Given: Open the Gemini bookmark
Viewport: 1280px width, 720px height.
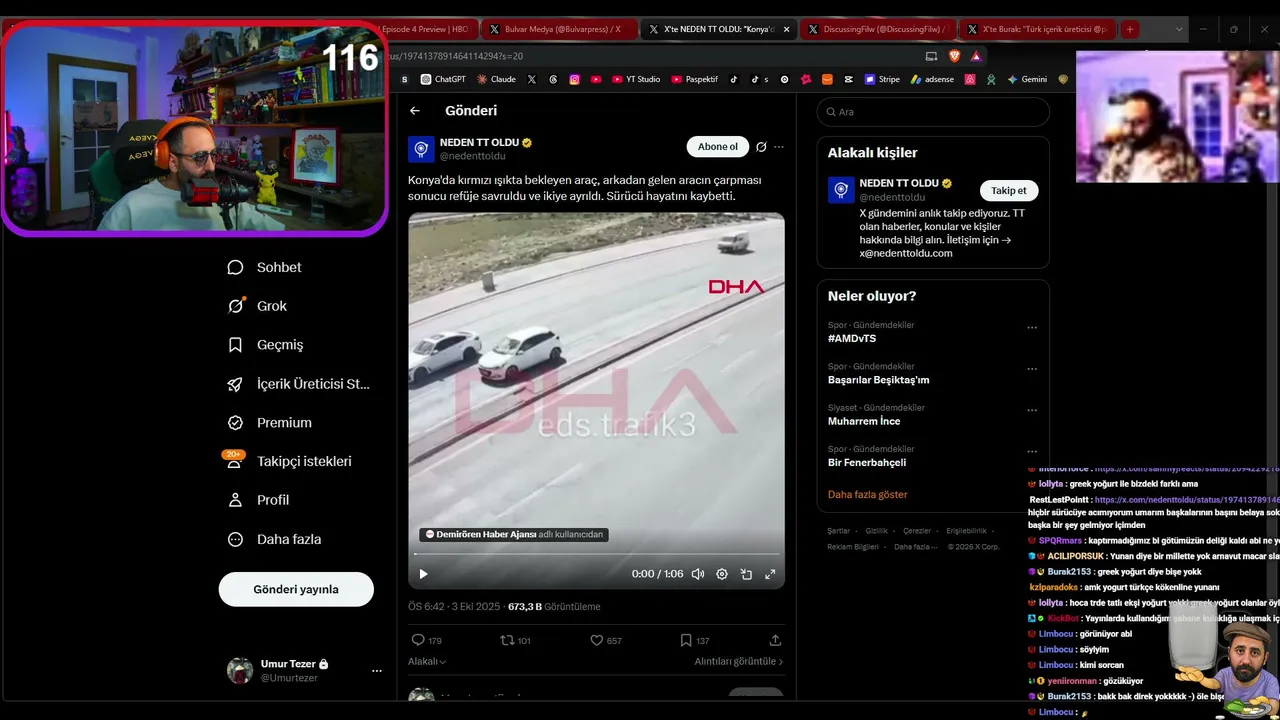Looking at the screenshot, I should click(x=1027, y=79).
